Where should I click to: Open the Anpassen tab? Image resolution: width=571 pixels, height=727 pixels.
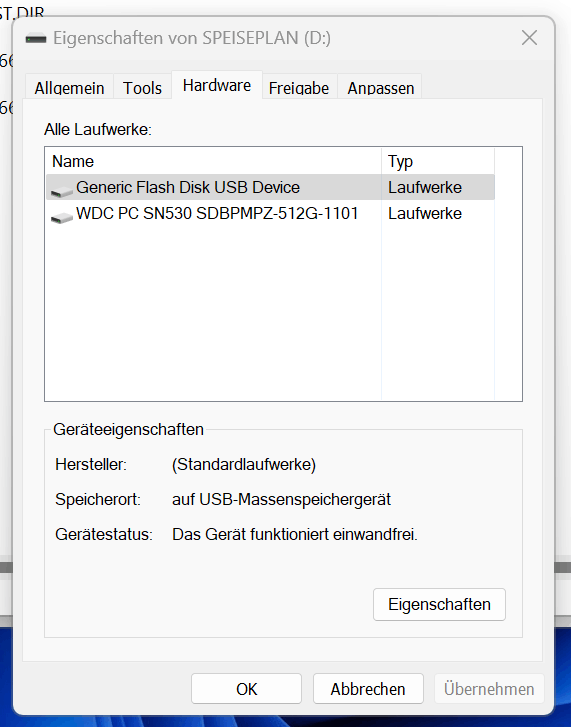click(381, 87)
